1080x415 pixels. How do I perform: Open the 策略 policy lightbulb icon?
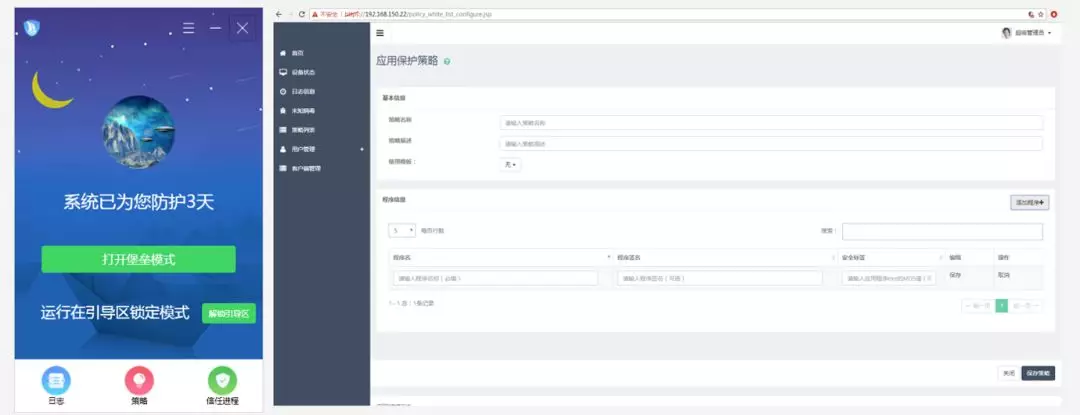pos(139,381)
